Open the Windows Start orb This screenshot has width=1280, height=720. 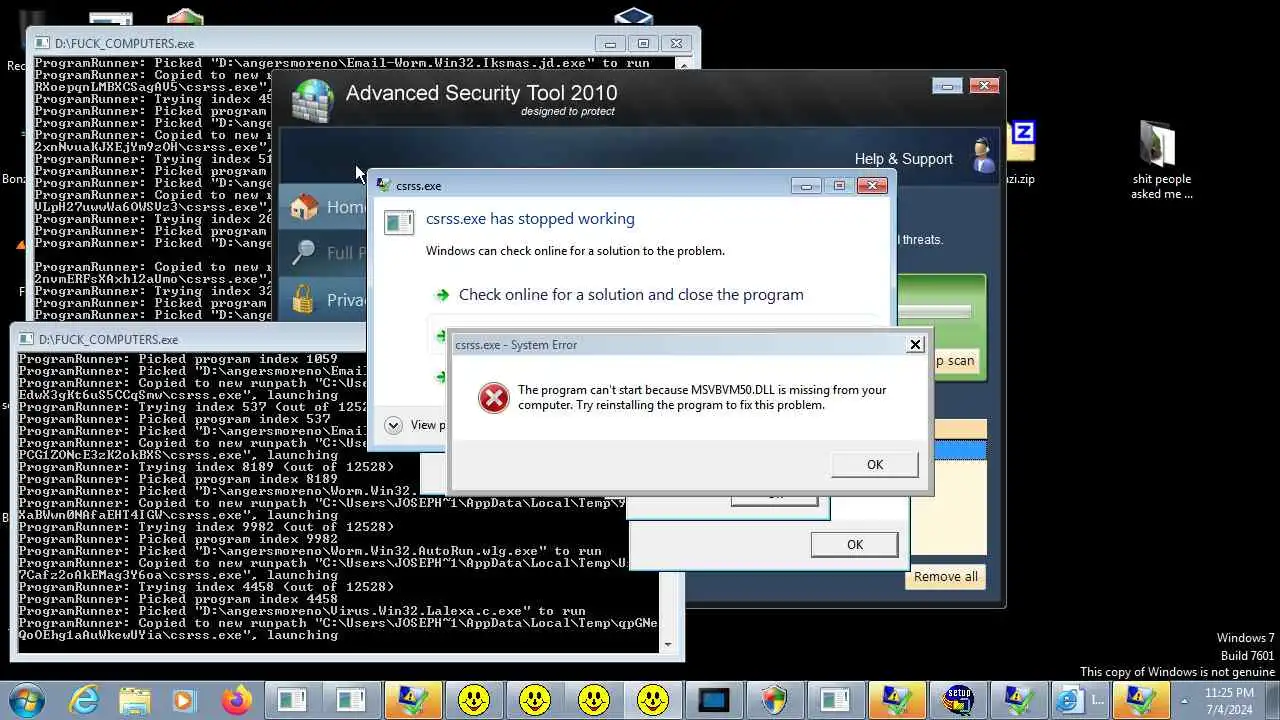27,699
